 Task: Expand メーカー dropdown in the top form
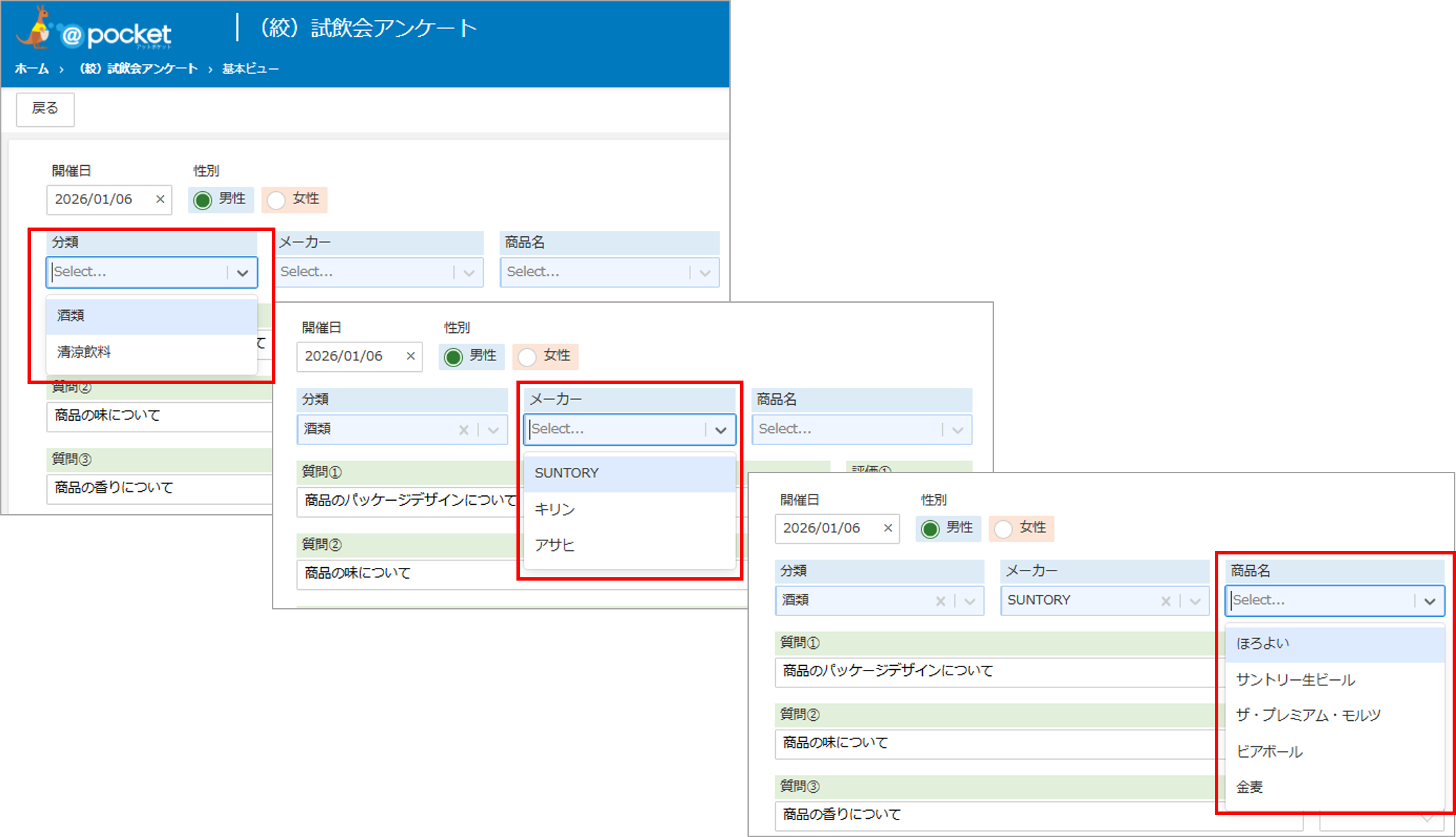(x=469, y=273)
